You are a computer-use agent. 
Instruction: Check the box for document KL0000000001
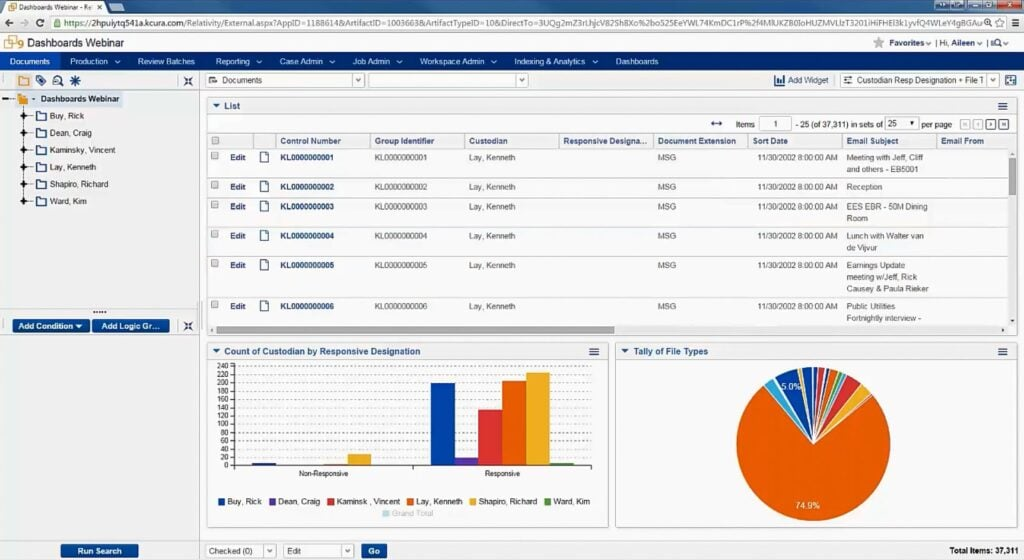tap(215, 156)
